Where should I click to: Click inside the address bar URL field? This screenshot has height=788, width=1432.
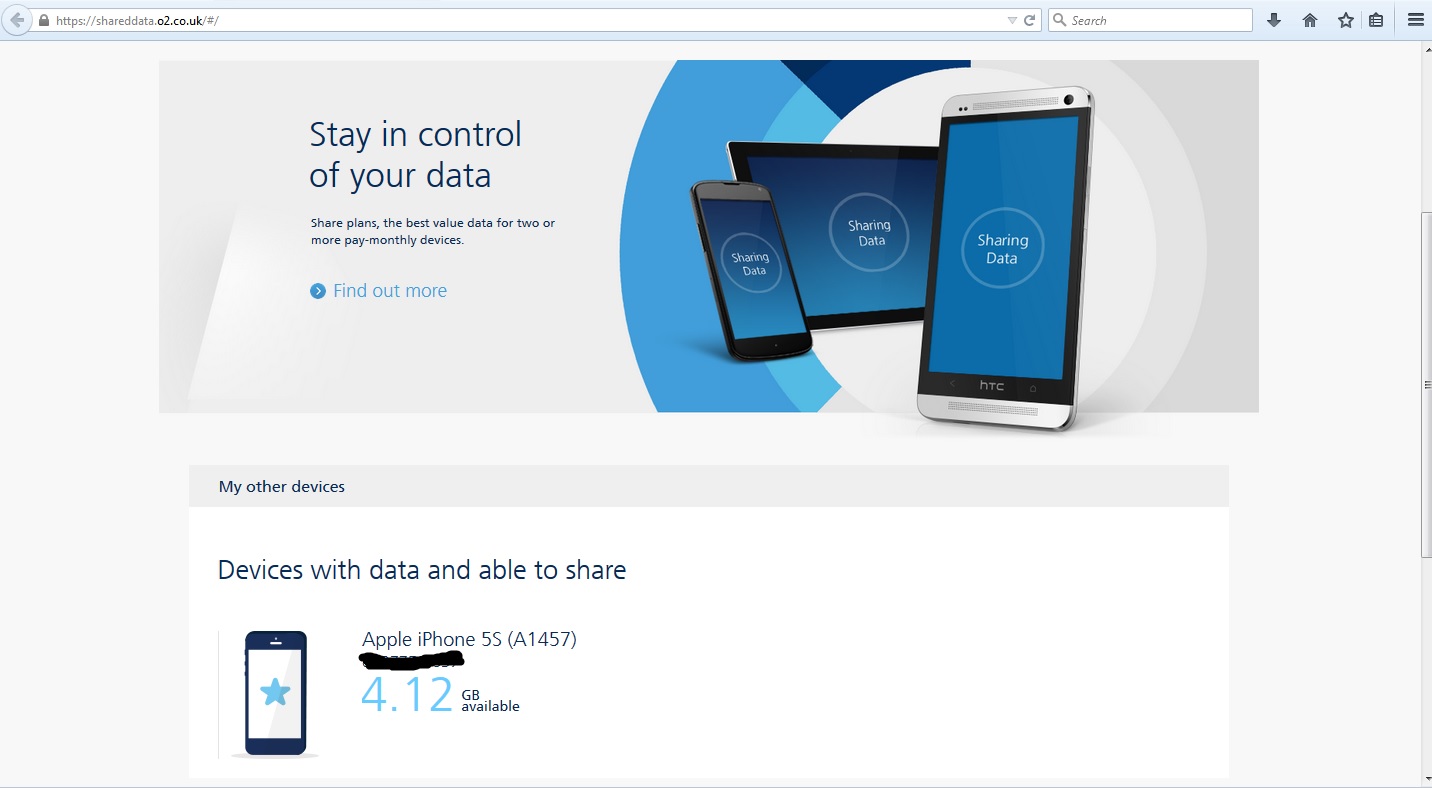click(400, 19)
